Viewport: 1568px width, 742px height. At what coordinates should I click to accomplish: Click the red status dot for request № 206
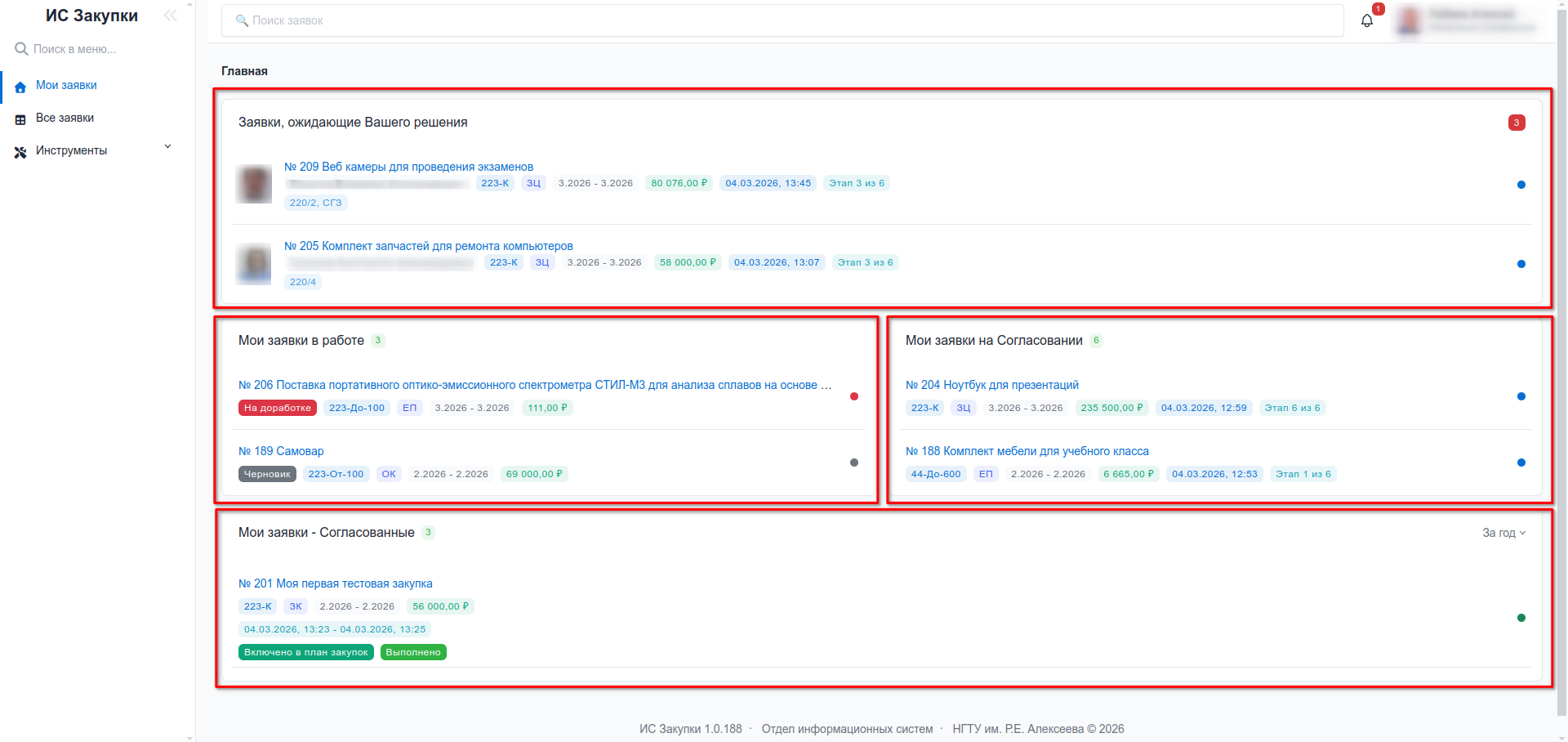pos(854,396)
